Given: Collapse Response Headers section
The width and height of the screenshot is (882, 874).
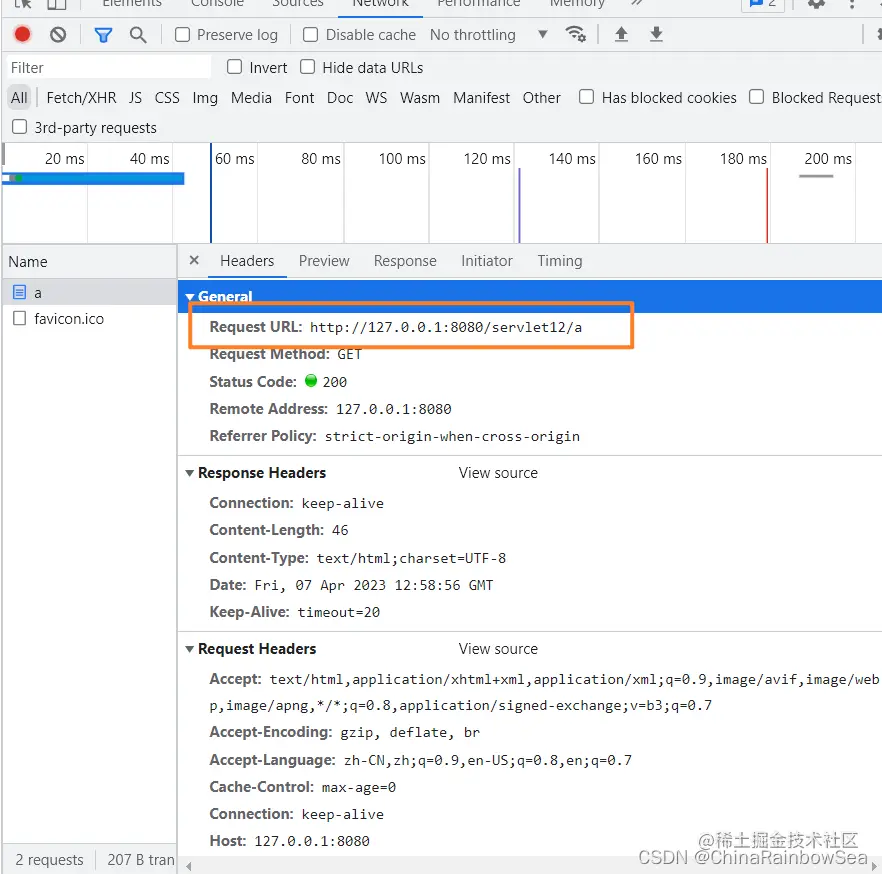Looking at the screenshot, I should [190, 473].
